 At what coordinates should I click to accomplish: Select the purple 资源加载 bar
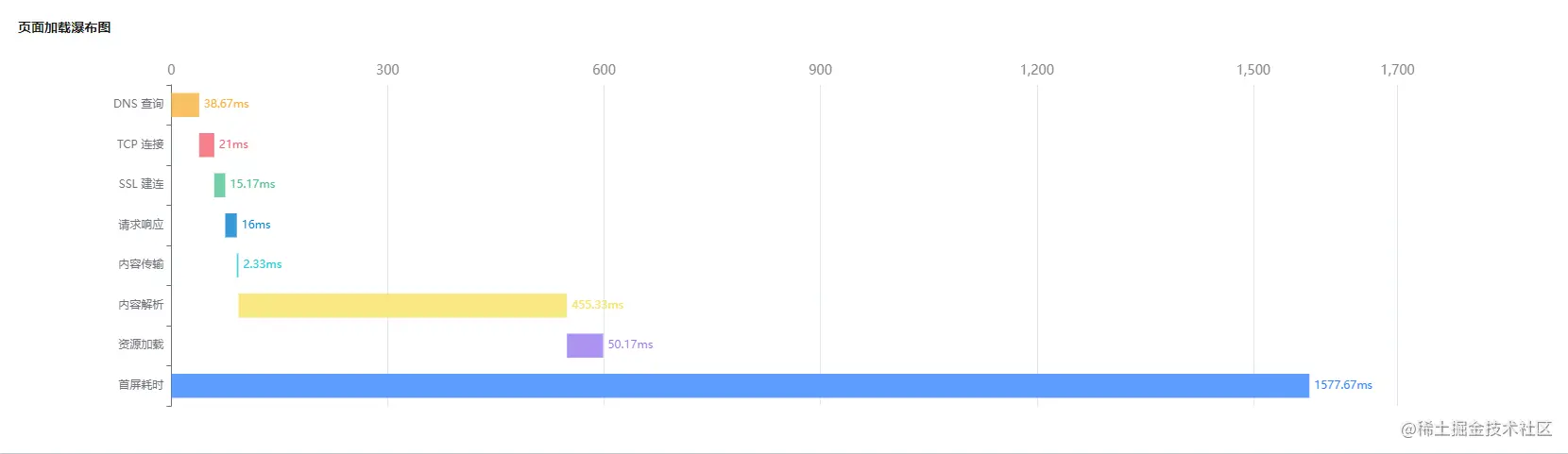coord(585,345)
